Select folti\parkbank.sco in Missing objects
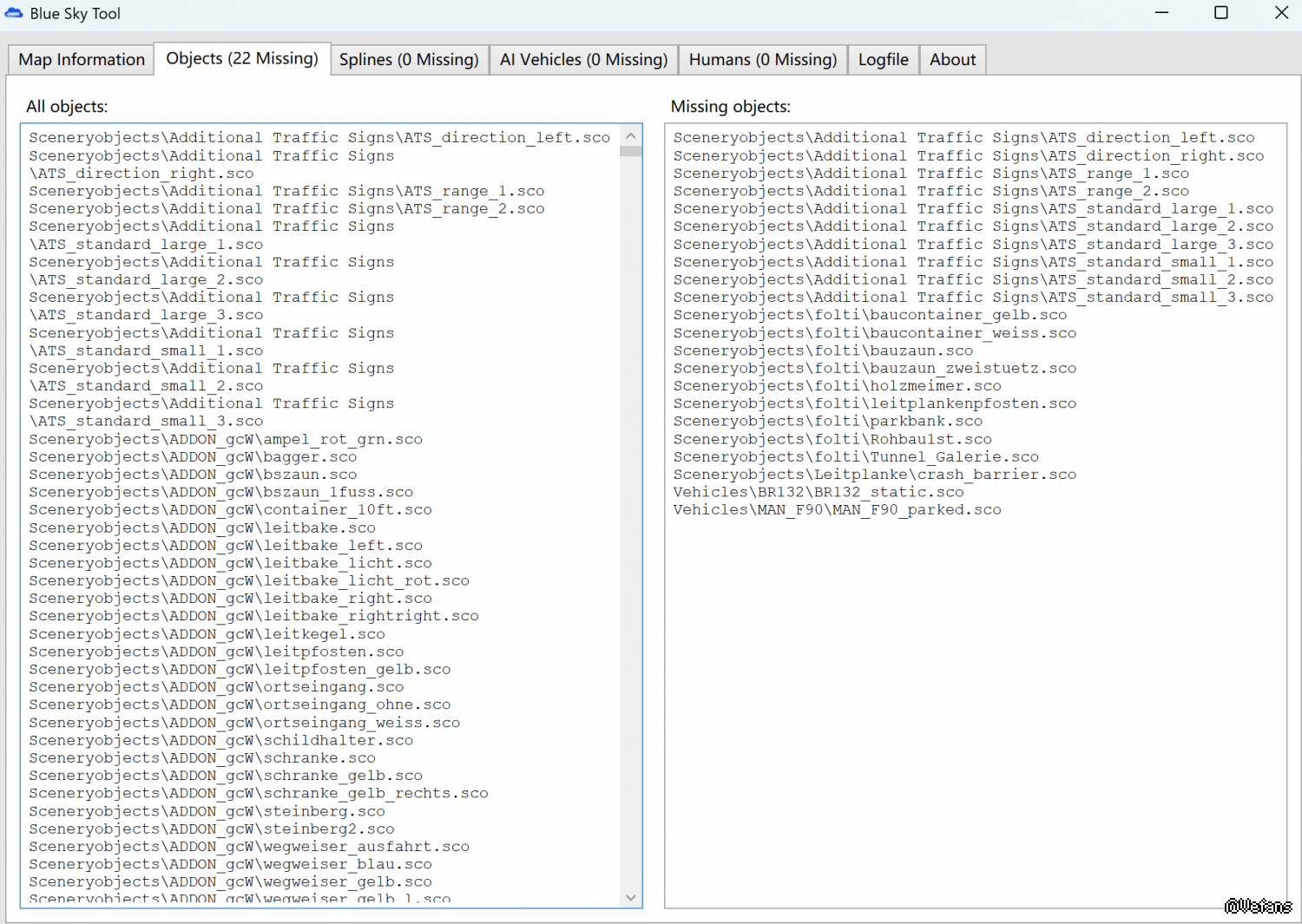This screenshot has width=1302, height=924. click(827, 422)
